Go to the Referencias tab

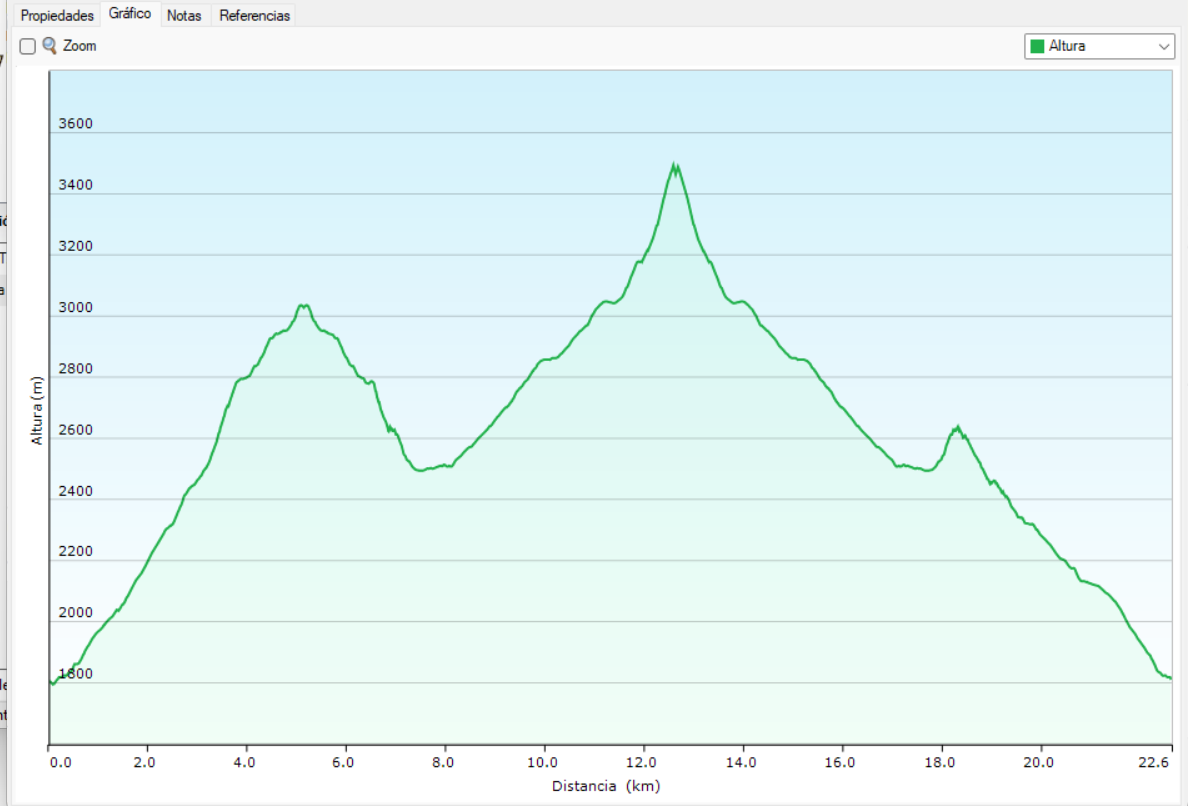[x=255, y=16]
